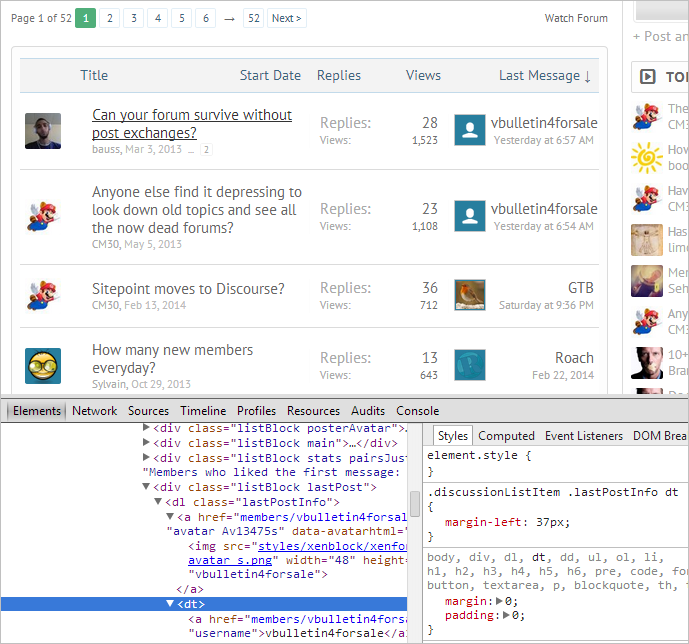Screen dimensions: 689x644
Task: Select the Event Listeners pane tab
Action: pyautogui.click(x=584, y=436)
